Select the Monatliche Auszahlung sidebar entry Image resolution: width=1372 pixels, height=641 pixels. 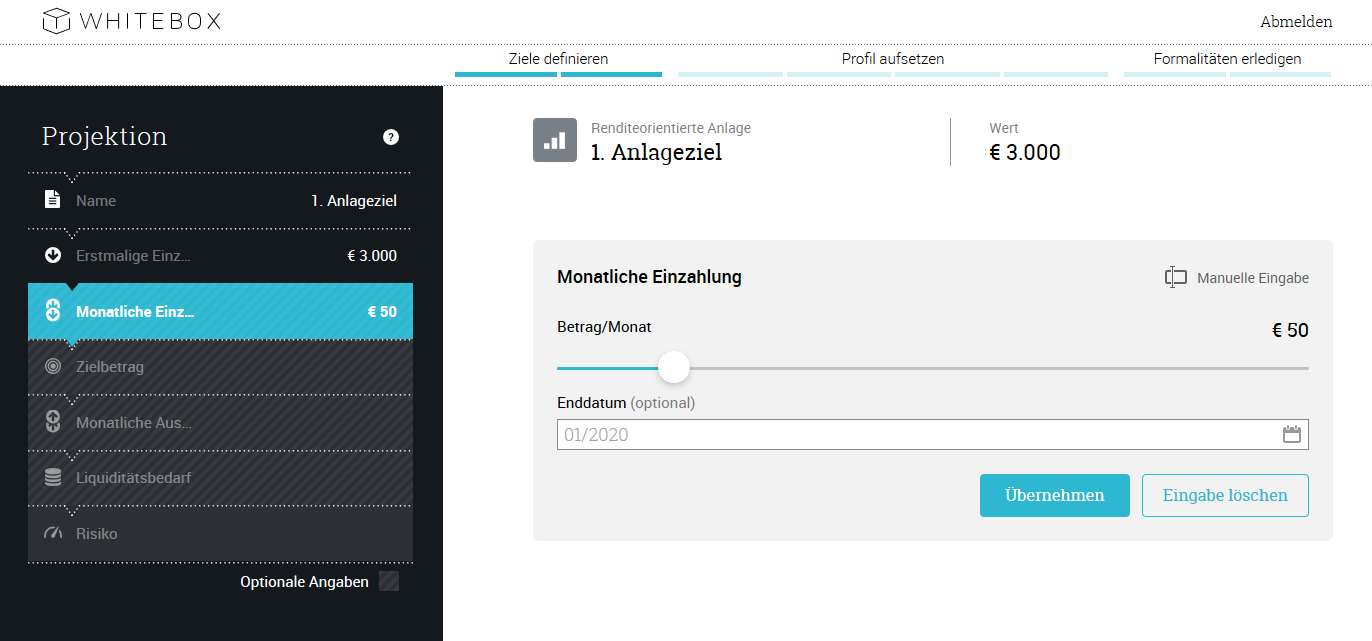click(133, 423)
